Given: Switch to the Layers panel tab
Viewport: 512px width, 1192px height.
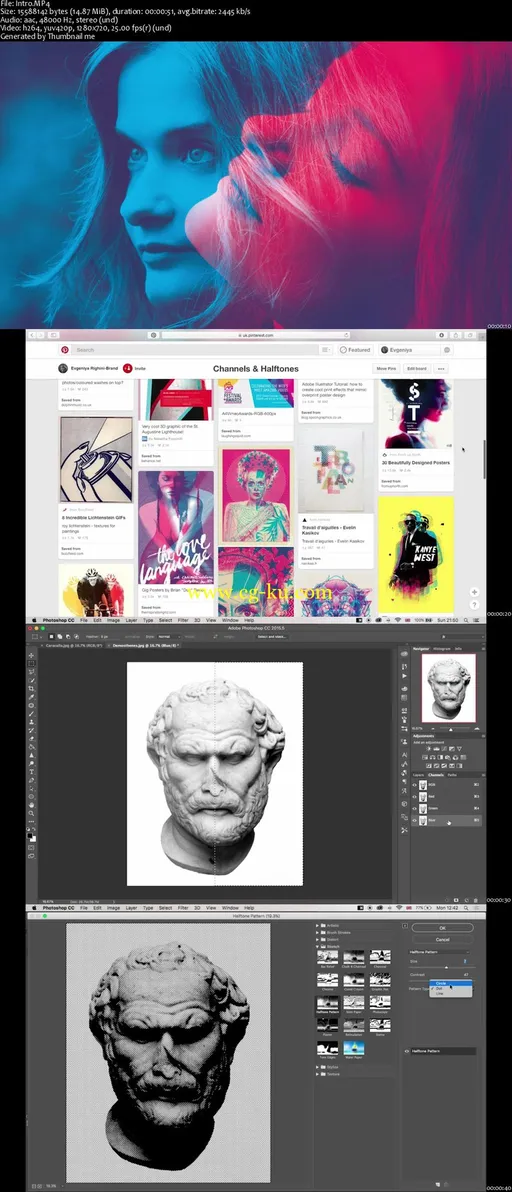Looking at the screenshot, I should point(419,775).
